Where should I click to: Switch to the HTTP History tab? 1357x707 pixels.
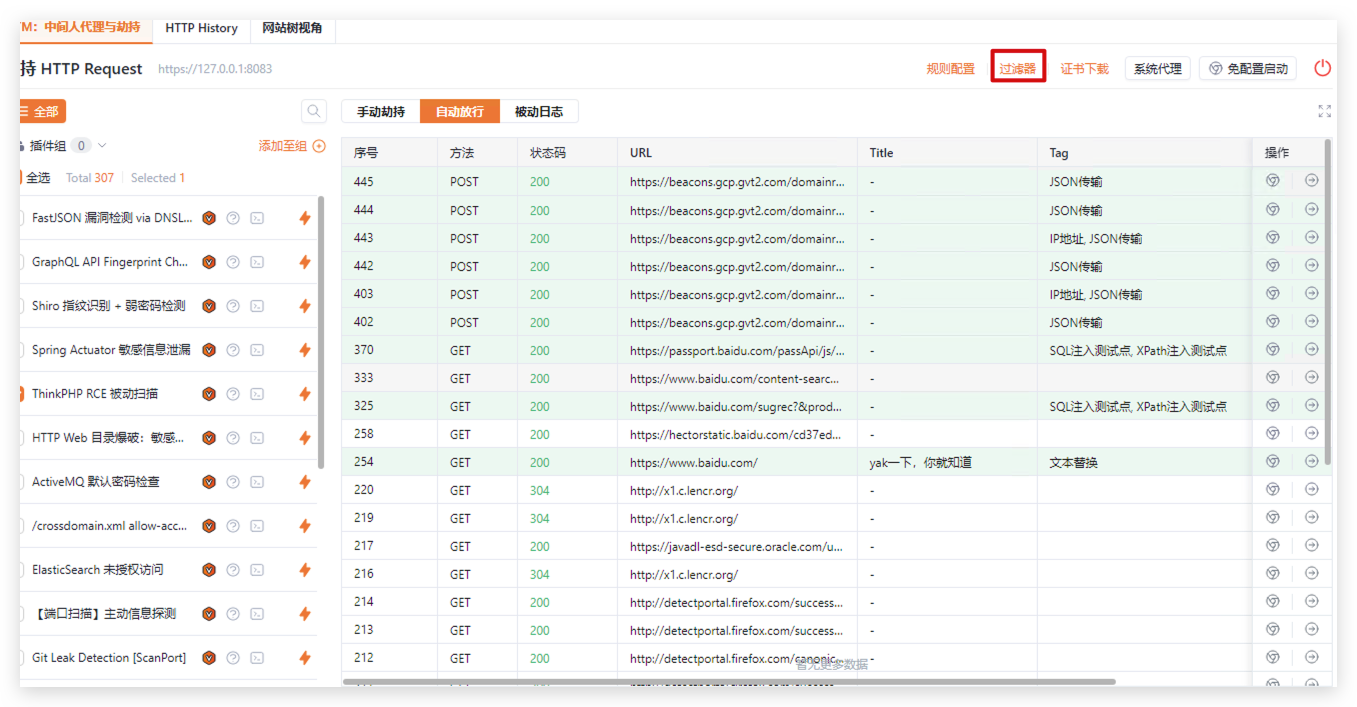(x=201, y=28)
